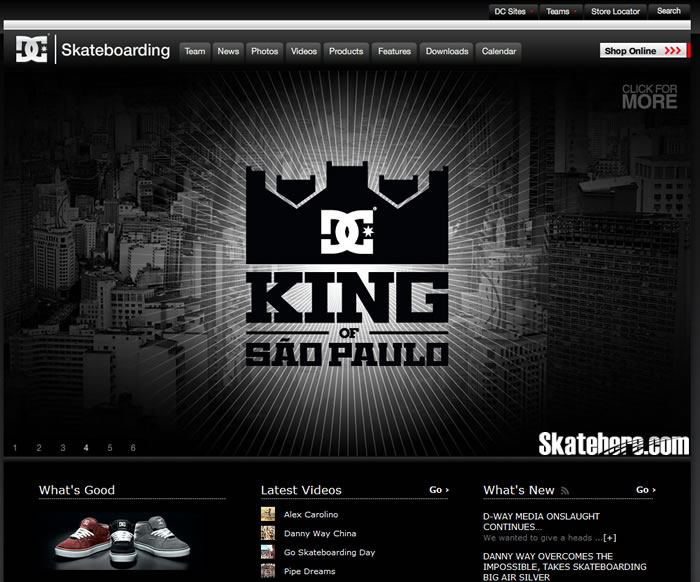Open the Products navigation tab

click(346, 51)
